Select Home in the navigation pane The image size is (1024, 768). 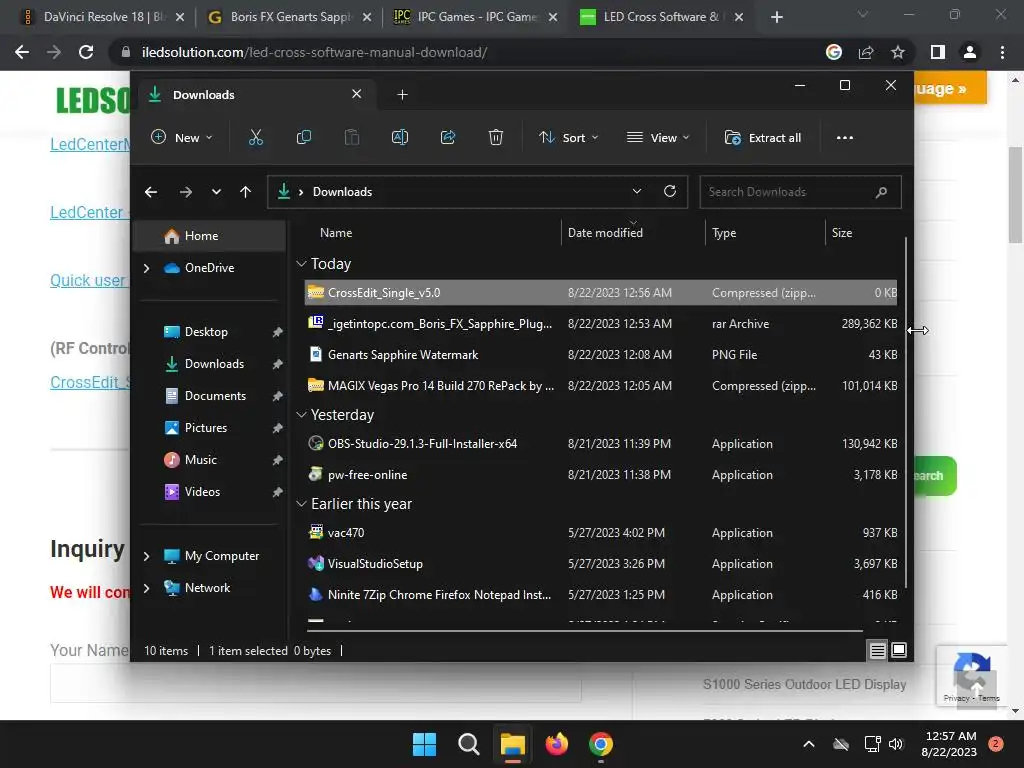[x=209, y=236]
